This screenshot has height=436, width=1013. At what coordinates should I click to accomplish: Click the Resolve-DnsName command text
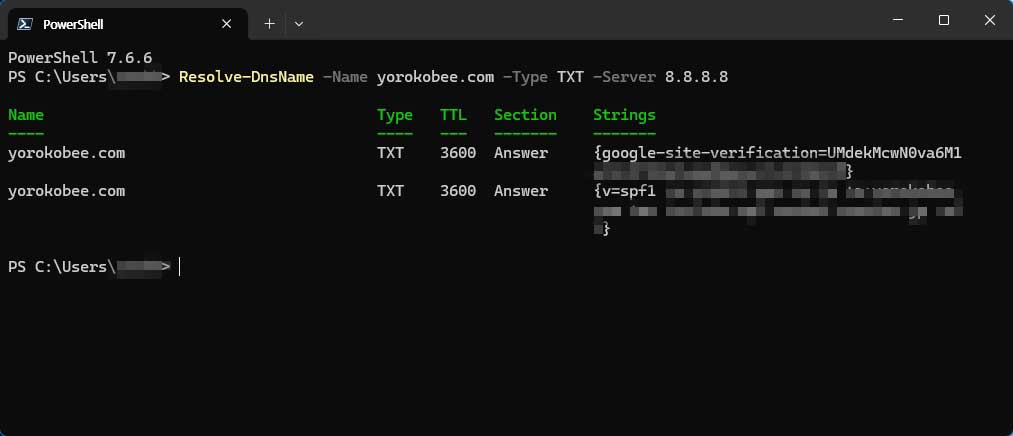246,77
